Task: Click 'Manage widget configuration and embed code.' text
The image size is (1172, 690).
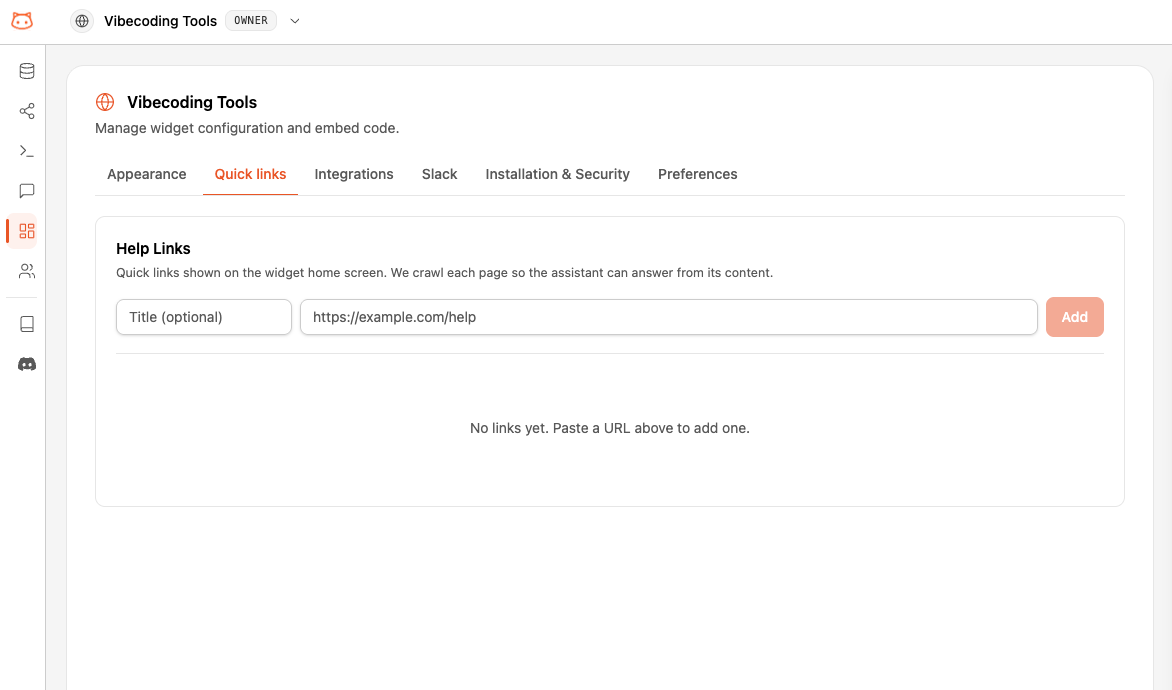Action: point(247,129)
